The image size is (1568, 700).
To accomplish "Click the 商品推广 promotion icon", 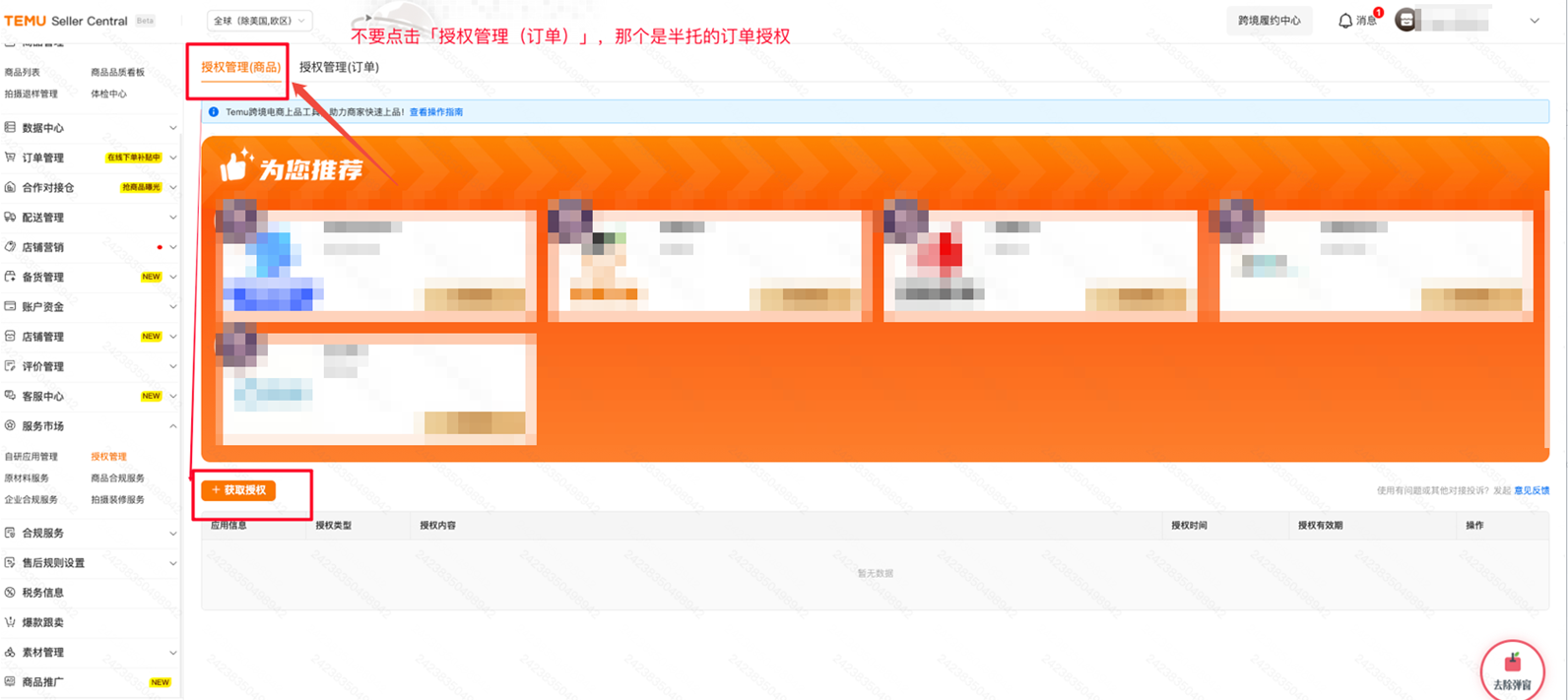I will (10, 681).
